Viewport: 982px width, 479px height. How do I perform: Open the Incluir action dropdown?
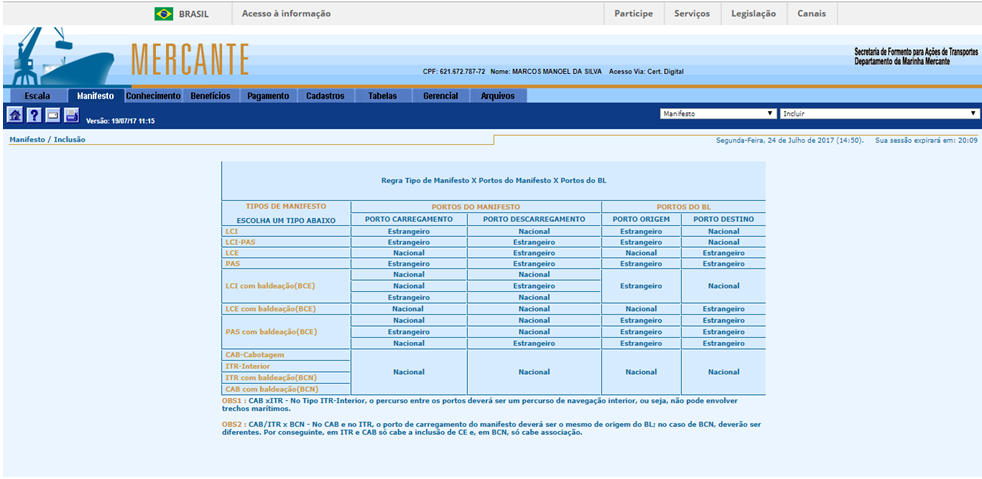click(x=879, y=114)
